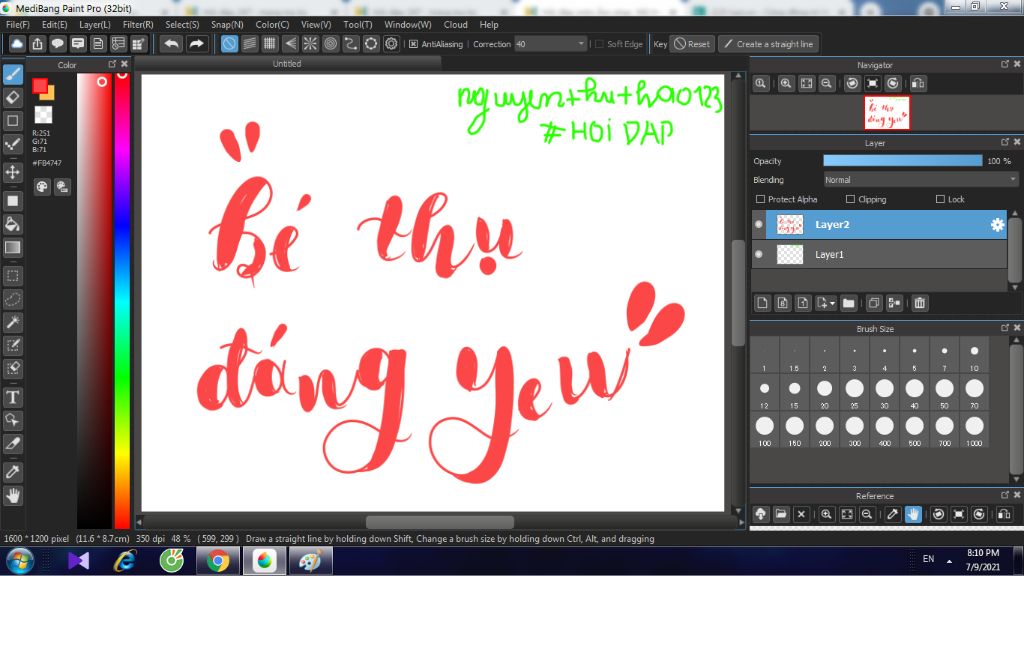
Task: Adjust layer Opacity slider
Action: coord(903,161)
